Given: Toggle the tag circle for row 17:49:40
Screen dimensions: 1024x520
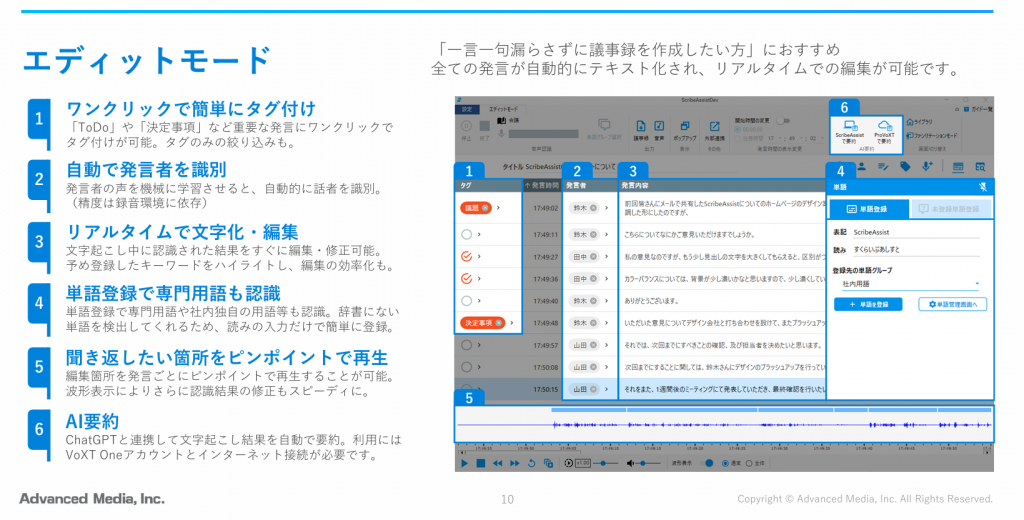Looking at the screenshot, I should 466,301.
